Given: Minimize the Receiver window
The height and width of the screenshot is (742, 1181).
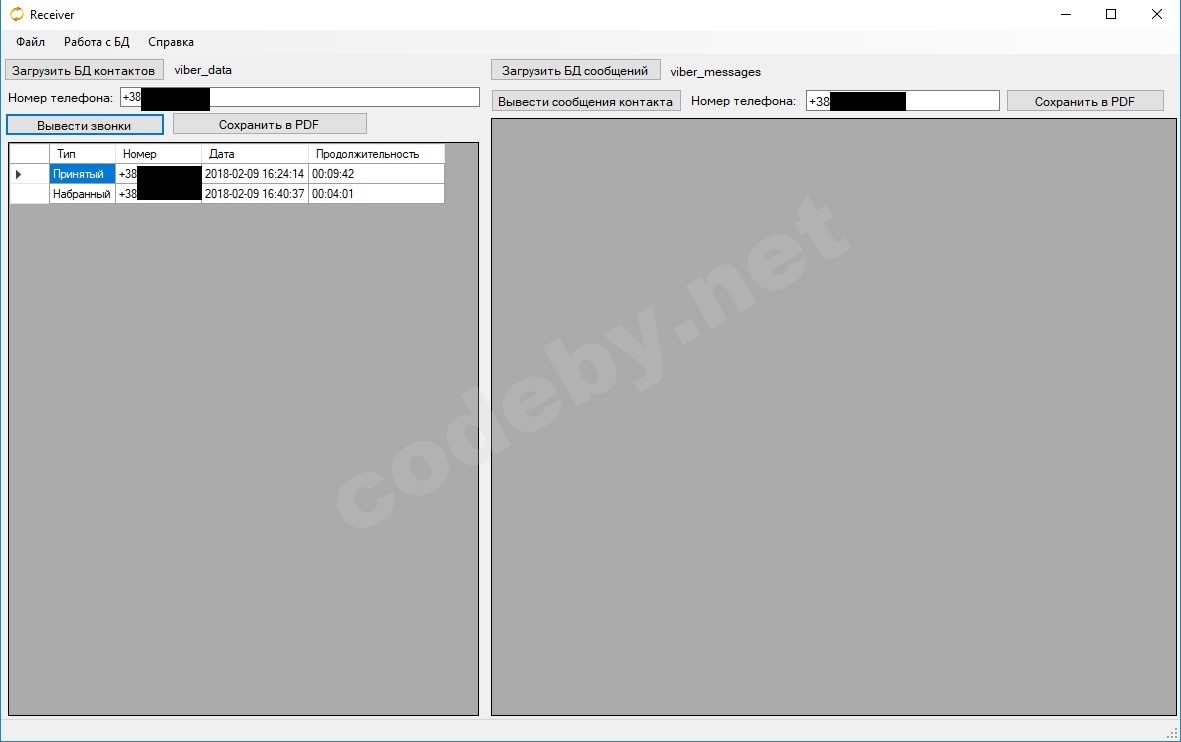Looking at the screenshot, I should coord(1066,14).
